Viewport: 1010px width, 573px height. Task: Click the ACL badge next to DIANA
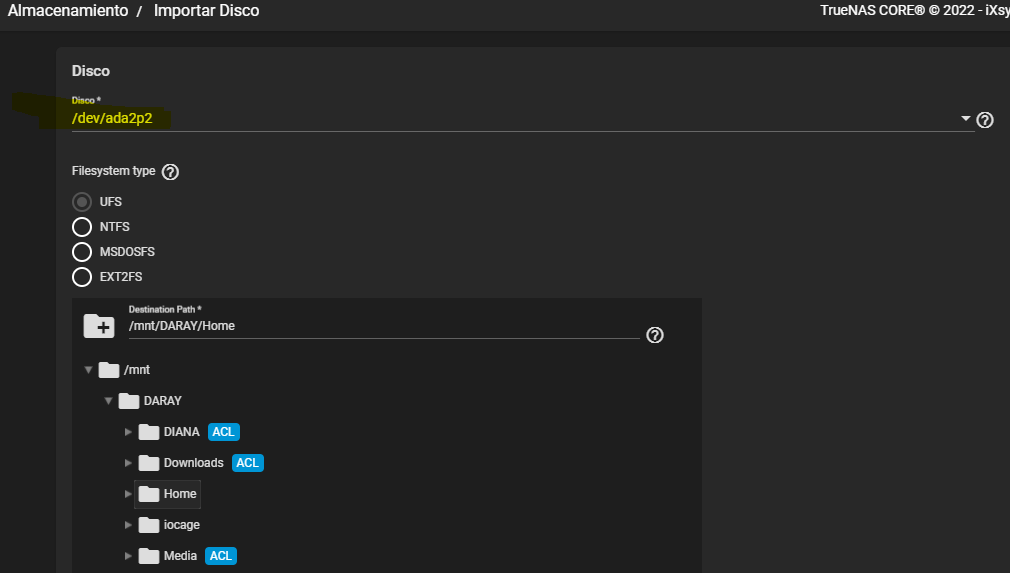point(224,432)
